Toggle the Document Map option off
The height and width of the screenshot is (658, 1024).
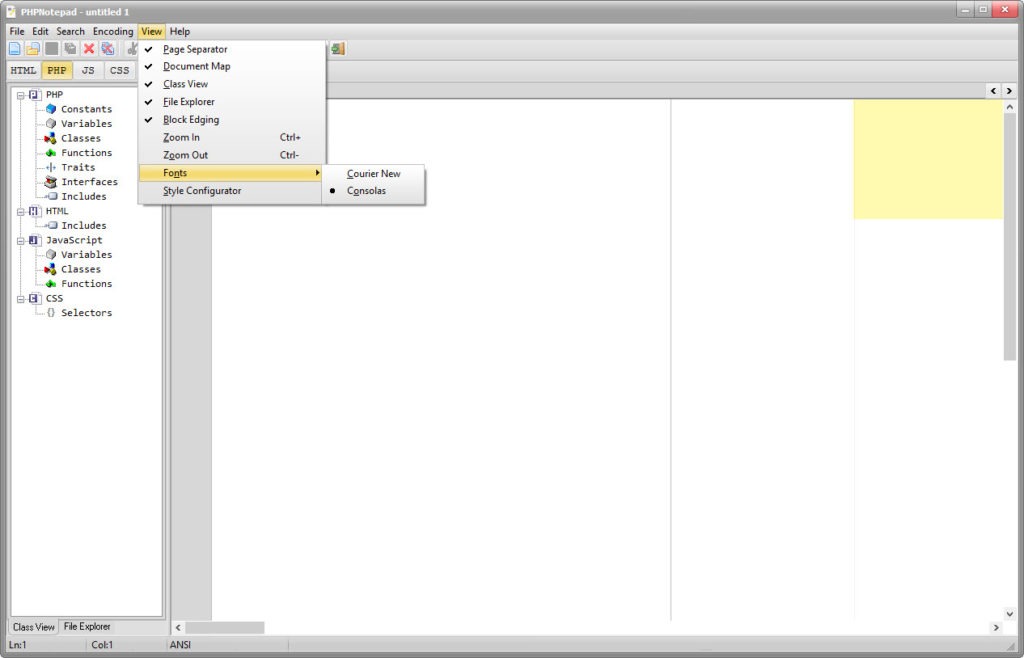coord(232,67)
